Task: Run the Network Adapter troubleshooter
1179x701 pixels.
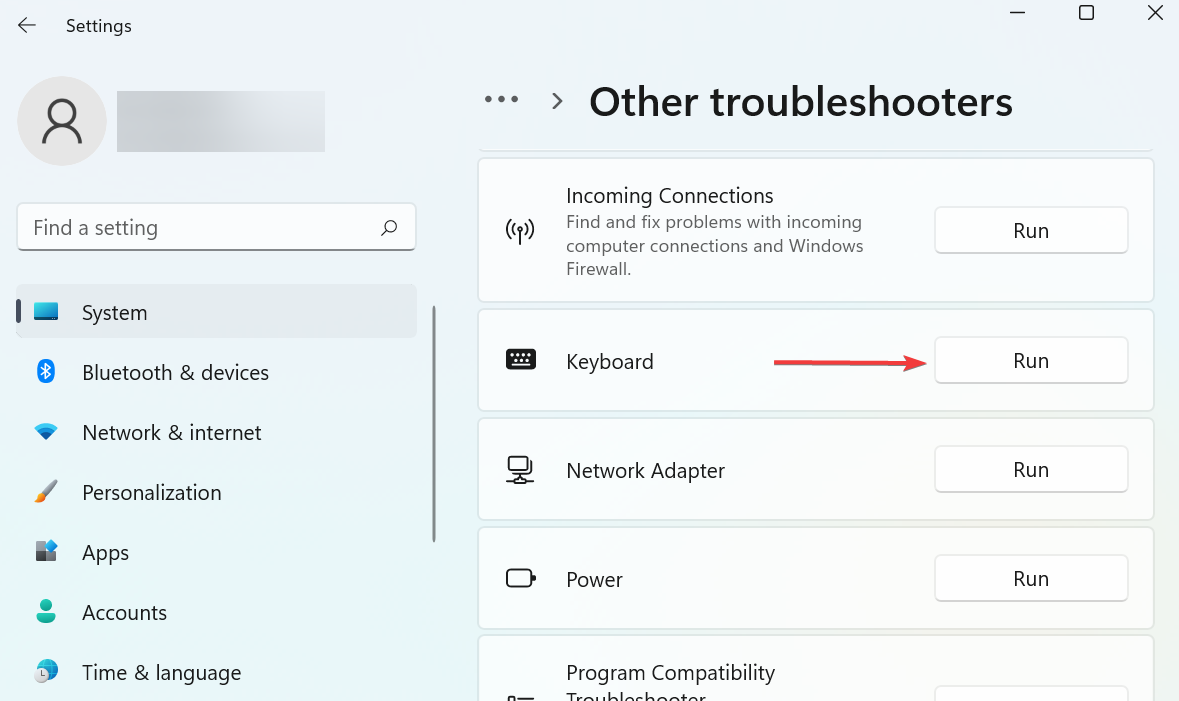Action: point(1031,470)
